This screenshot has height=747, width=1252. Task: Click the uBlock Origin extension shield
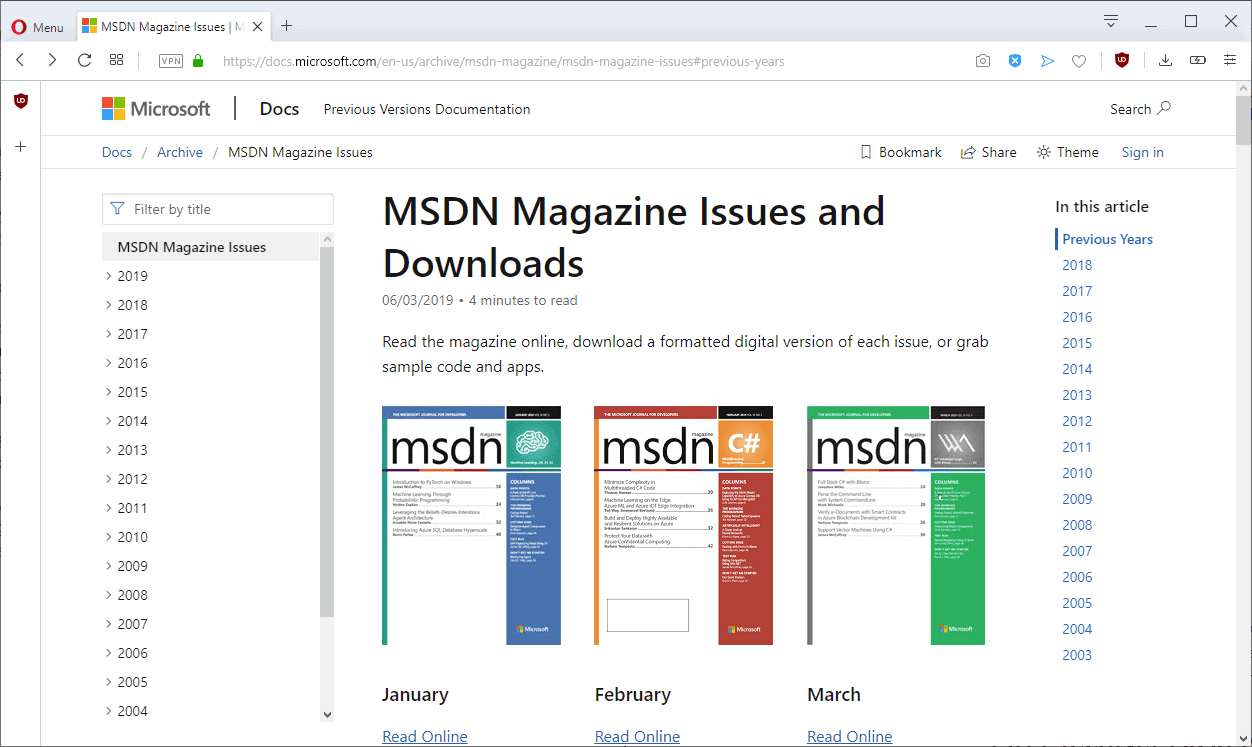[1122, 60]
